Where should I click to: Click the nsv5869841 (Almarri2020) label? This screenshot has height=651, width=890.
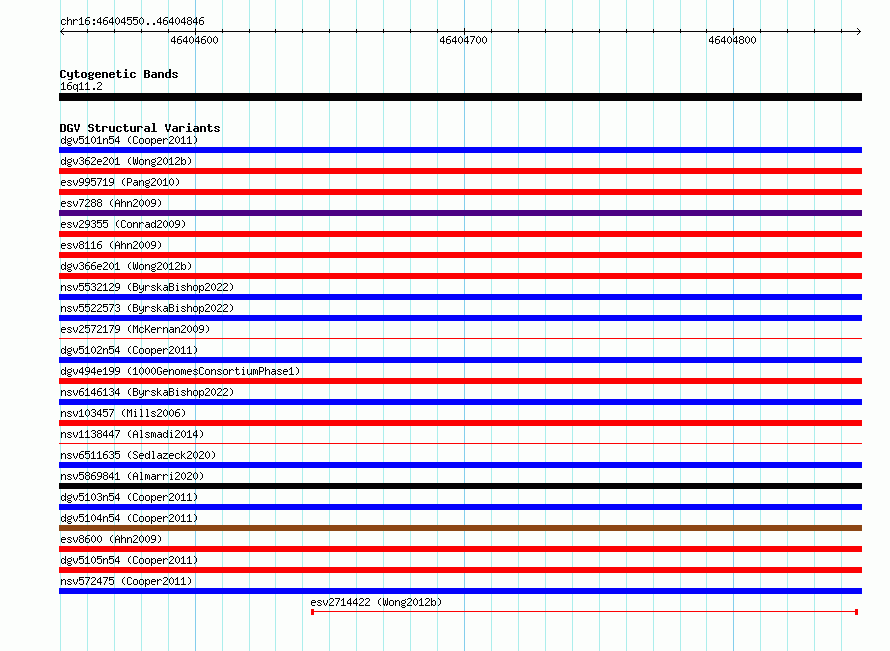coord(132,476)
